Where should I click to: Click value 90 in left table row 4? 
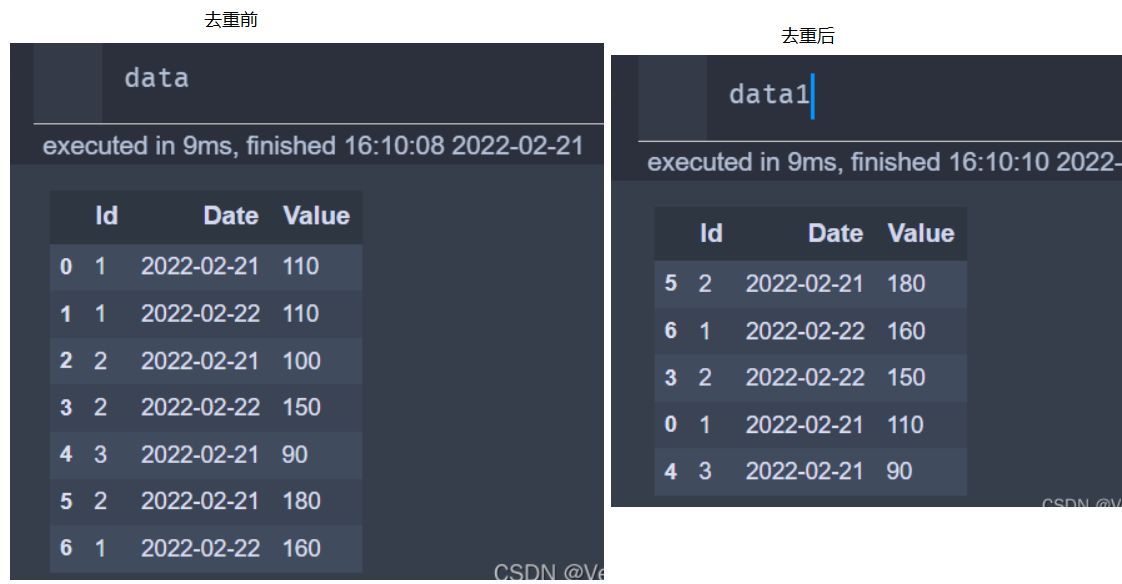click(295, 454)
